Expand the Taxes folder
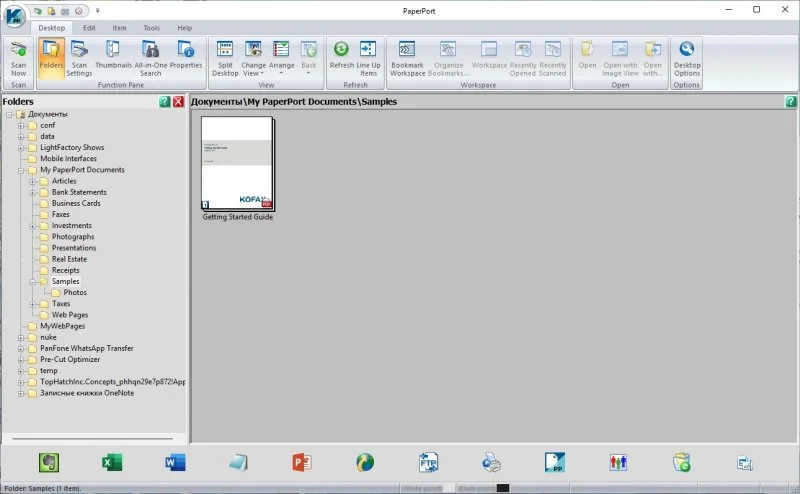The height and width of the screenshot is (494, 800). point(33,304)
